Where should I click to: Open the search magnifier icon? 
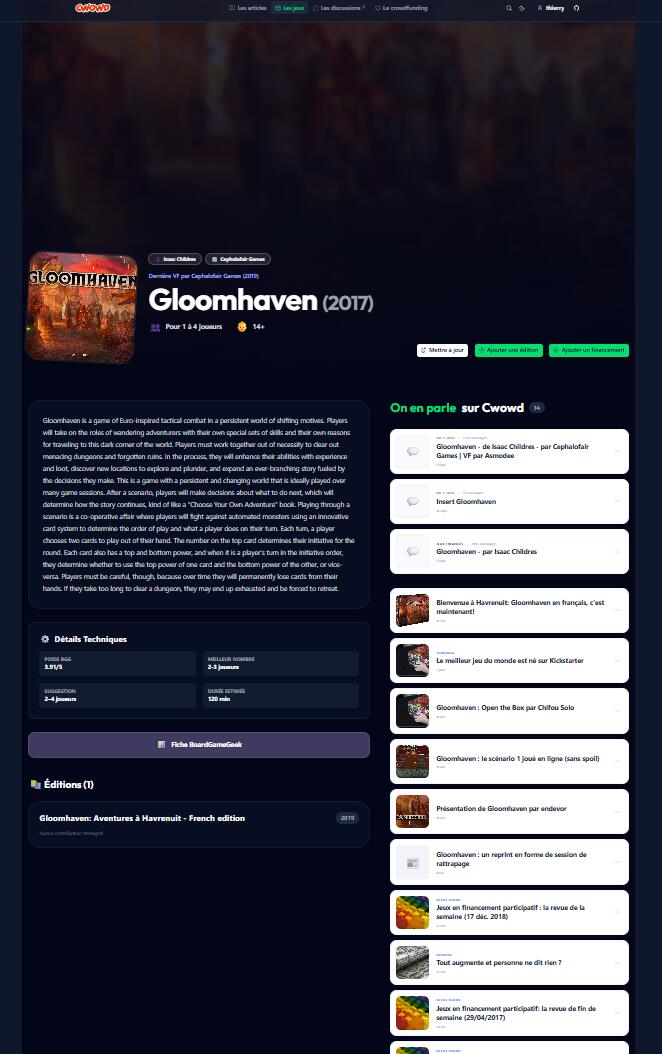(509, 8)
